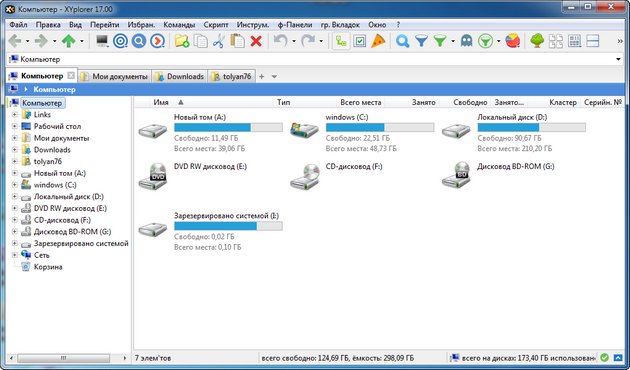
Task: Open the Избран. menu
Action: tap(141, 25)
